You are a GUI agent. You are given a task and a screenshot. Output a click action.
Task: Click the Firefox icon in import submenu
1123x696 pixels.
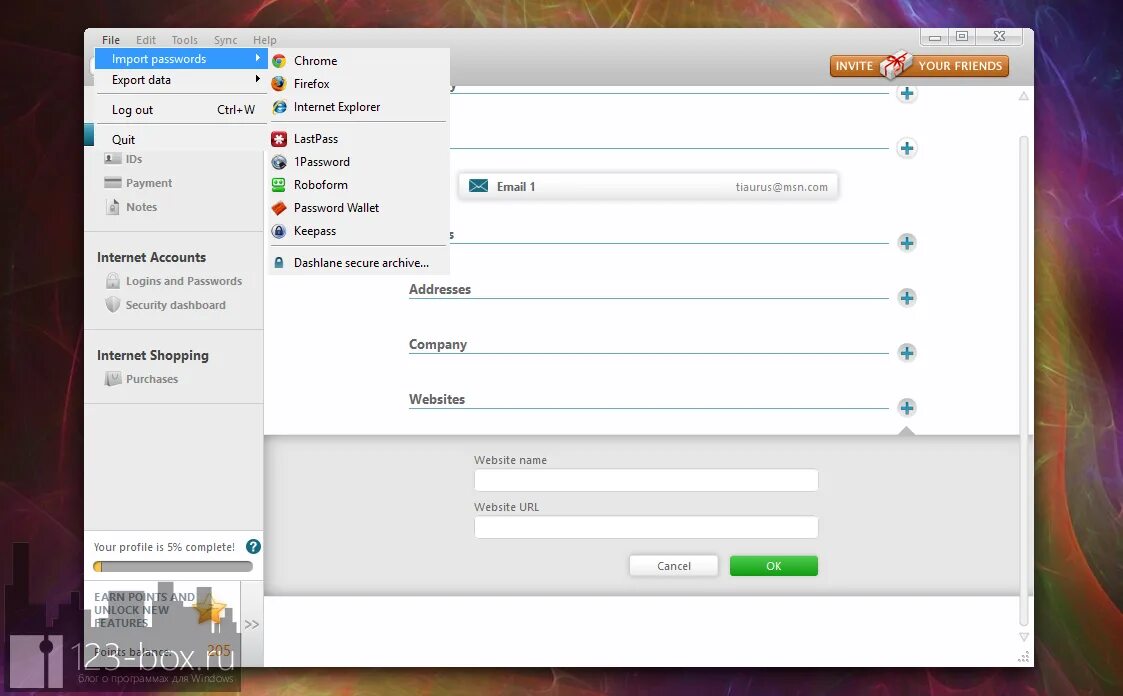pos(279,84)
